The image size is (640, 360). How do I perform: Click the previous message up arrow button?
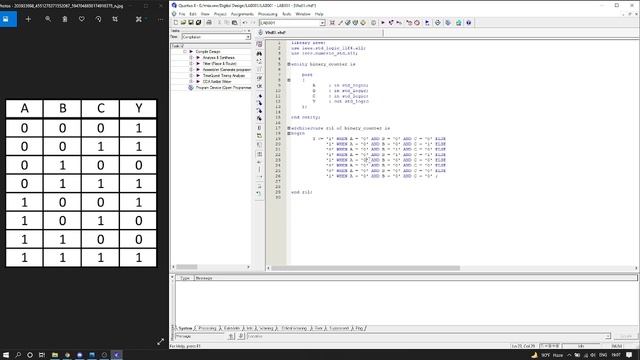(x=231, y=336)
